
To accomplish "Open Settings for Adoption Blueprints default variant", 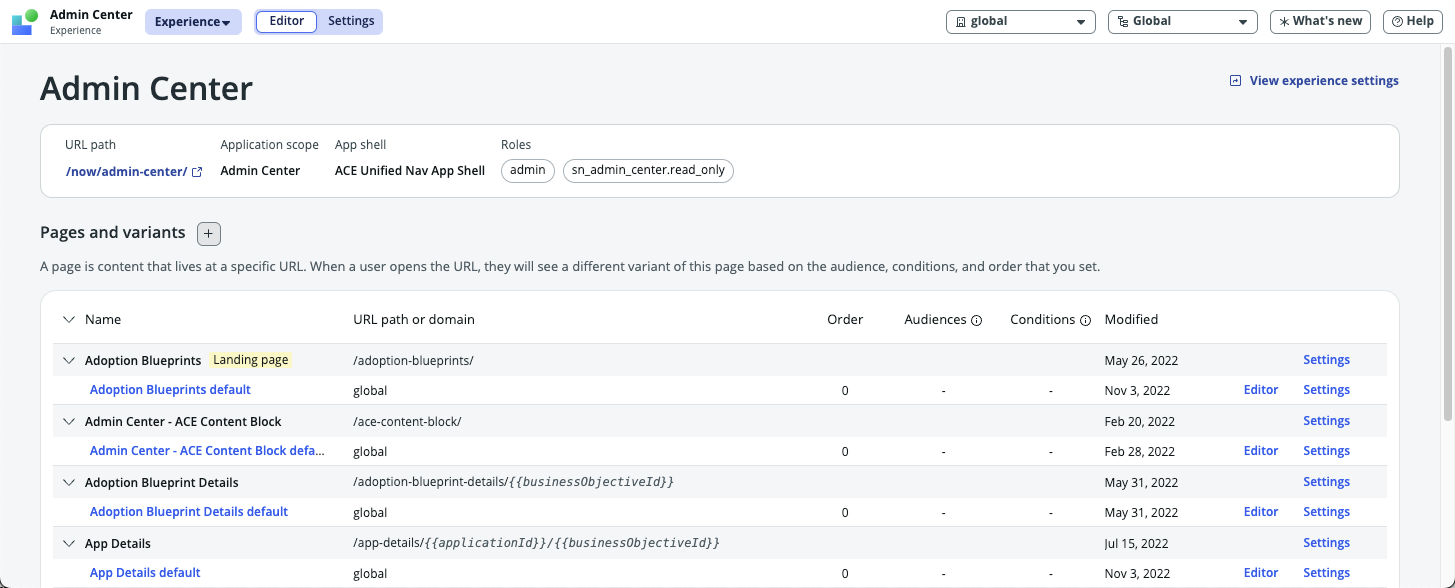I will [x=1326, y=390].
